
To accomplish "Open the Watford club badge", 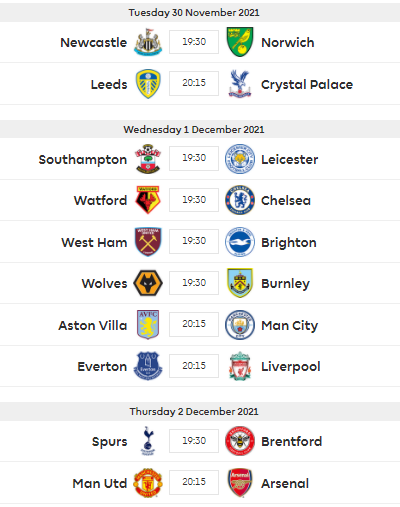I will pos(148,200).
